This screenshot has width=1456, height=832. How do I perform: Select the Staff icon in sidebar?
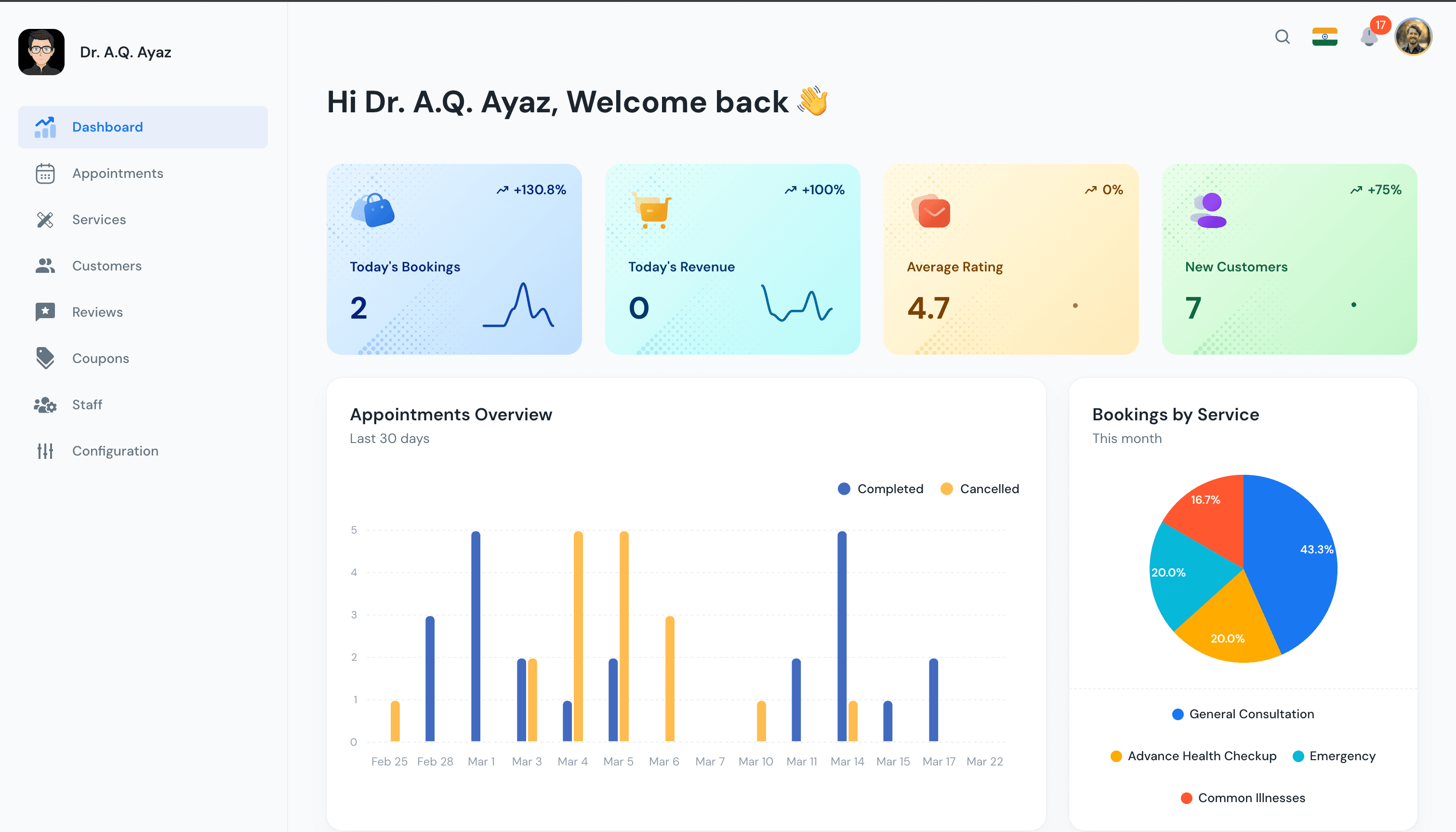point(46,404)
